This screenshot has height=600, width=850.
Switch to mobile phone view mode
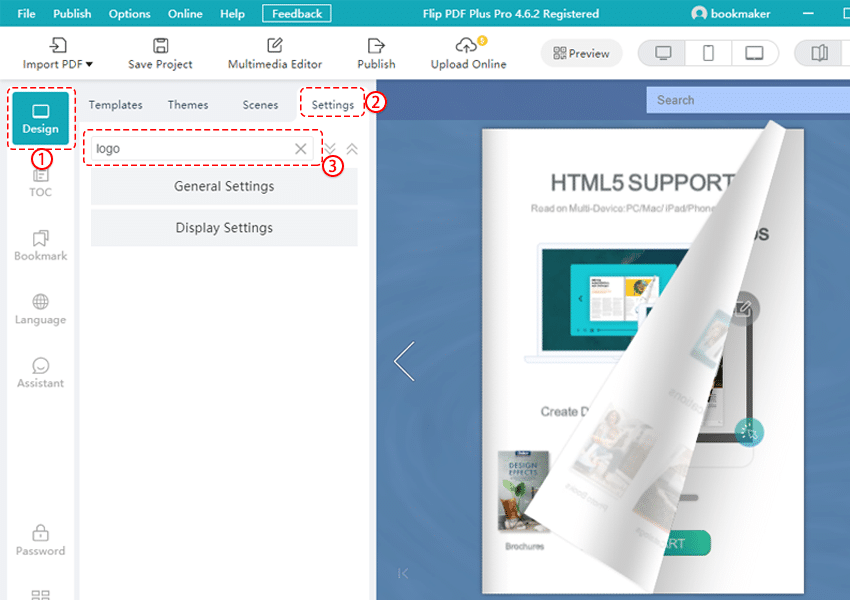(708, 53)
